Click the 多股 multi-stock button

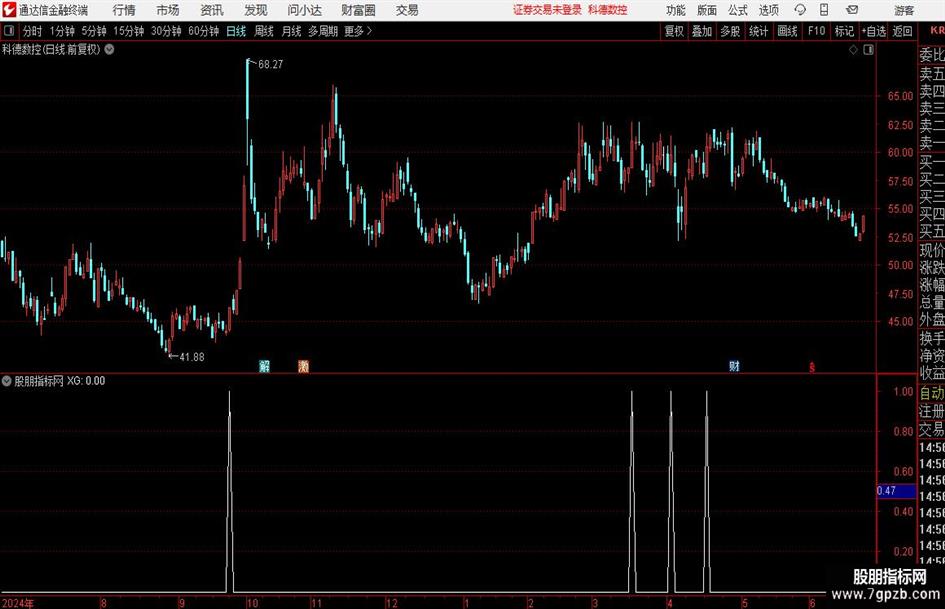click(x=730, y=31)
